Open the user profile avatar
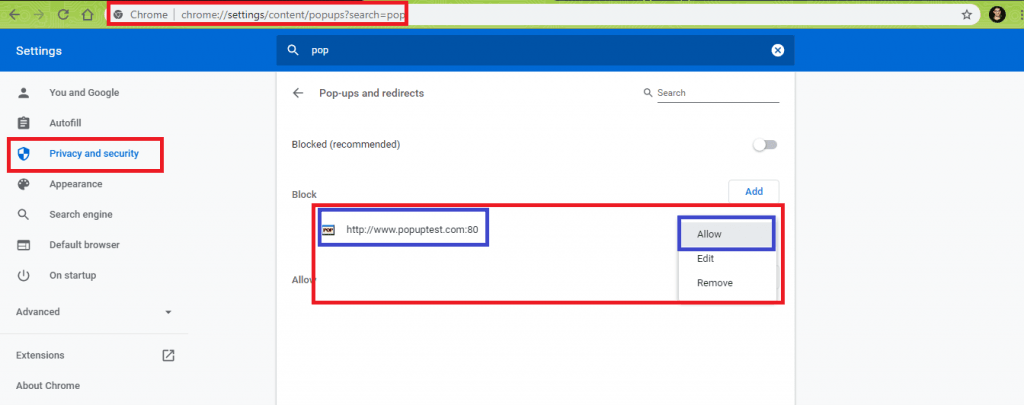The height and width of the screenshot is (405, 1024). 997,14
